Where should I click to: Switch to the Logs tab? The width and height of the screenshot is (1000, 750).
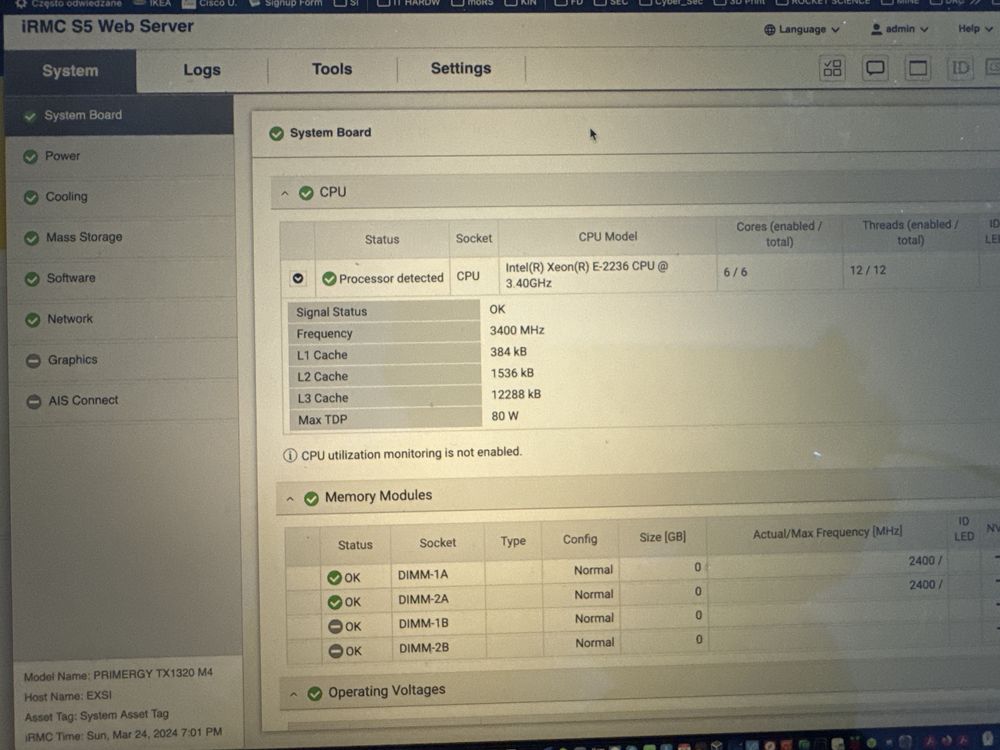(x=202, y=70)
